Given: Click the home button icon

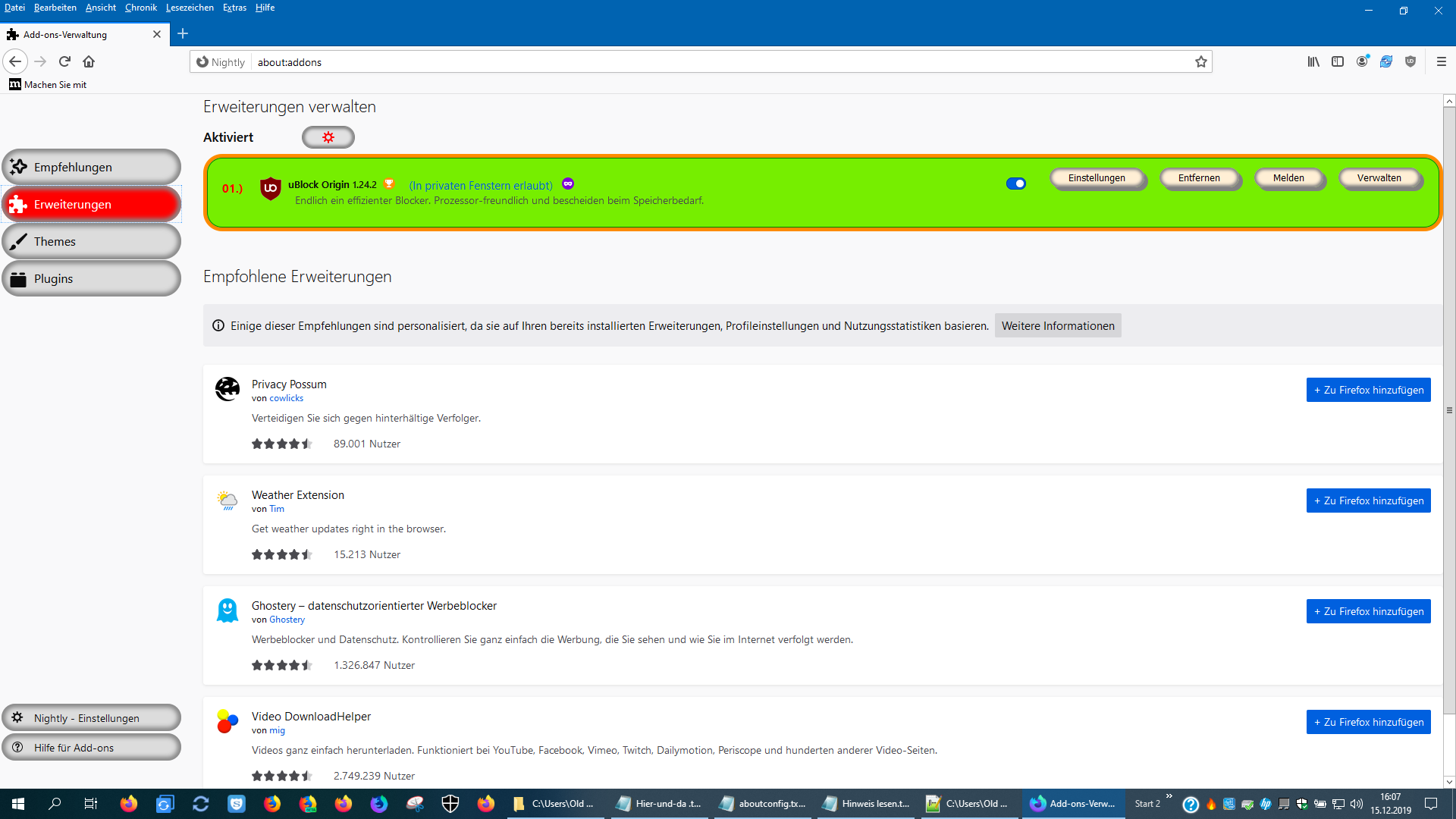Looking at the screenshot, I should point(89,61).
